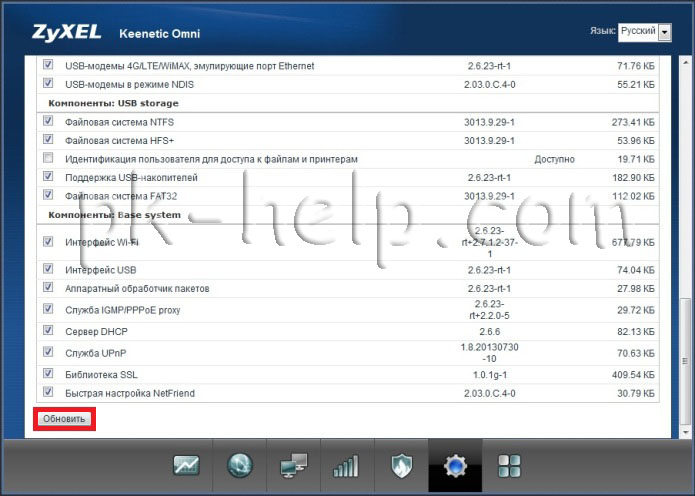Click the Аппаратный обработчик пакетов label
This screenshot has height=496, width=695.
137,289
